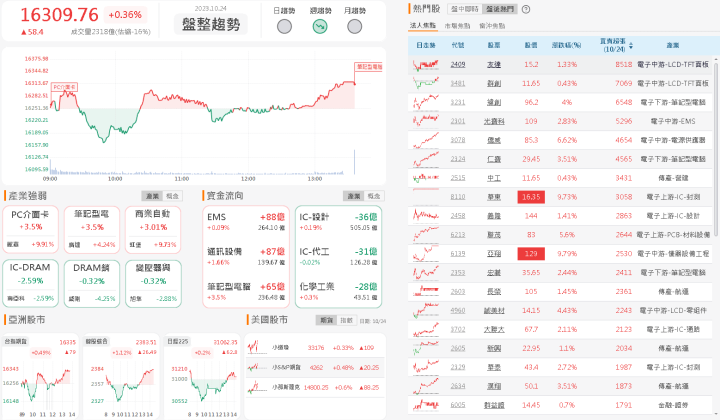Image resolution: width=720 pixels, height=420 pixels.
Task: Sort table by 漲跌幅(%) column header
Action: [x=566, y=45]
